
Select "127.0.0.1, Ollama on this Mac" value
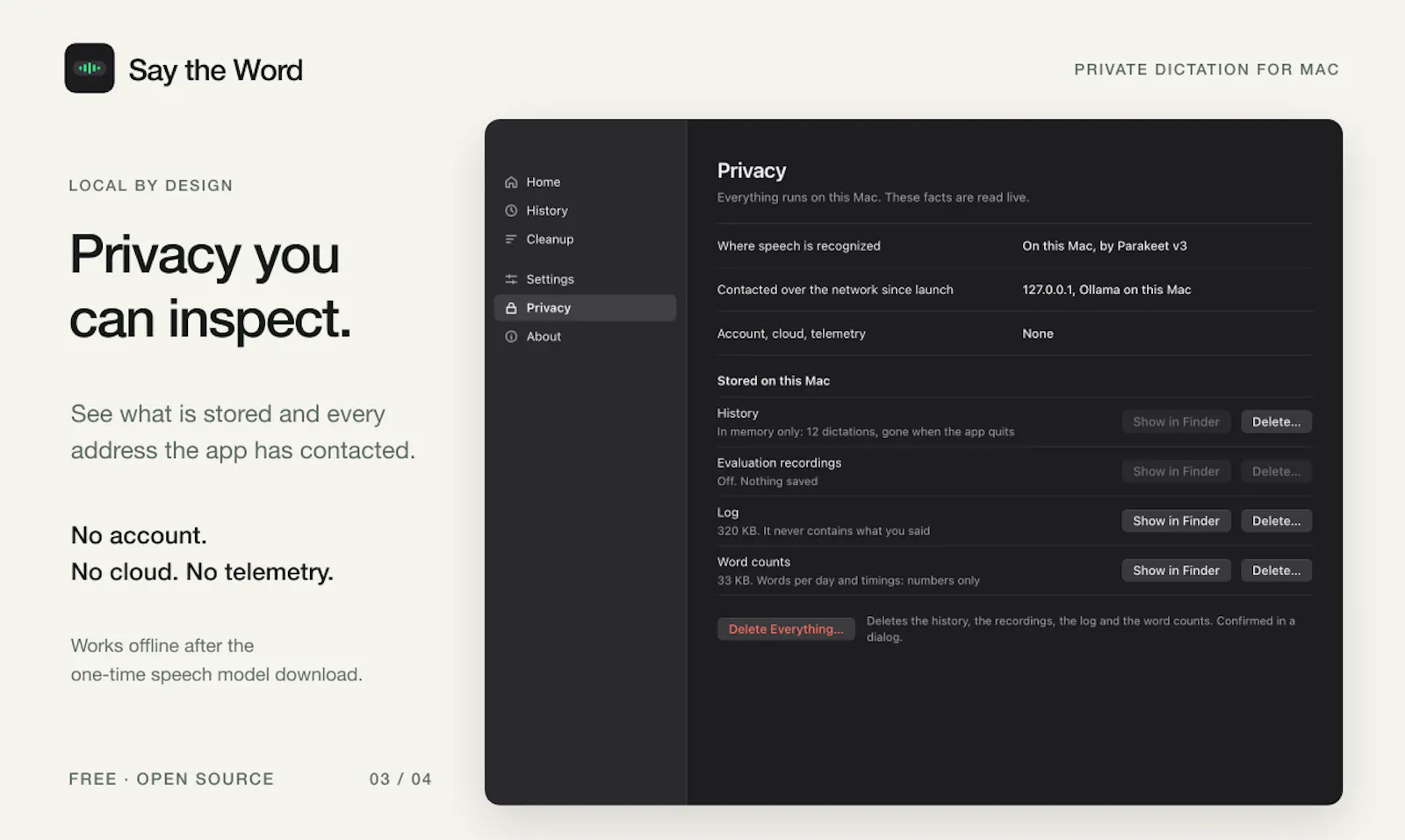pyautogui.click(x=1106, y=290)
